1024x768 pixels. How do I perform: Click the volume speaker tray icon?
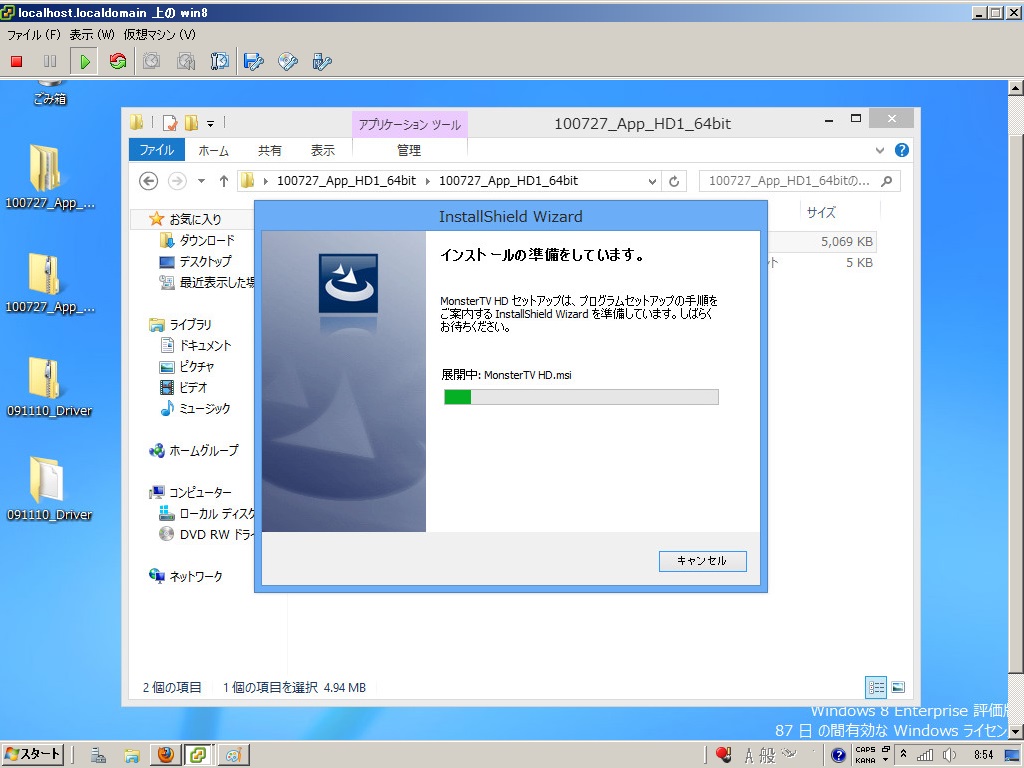click(x=949, y=755)
